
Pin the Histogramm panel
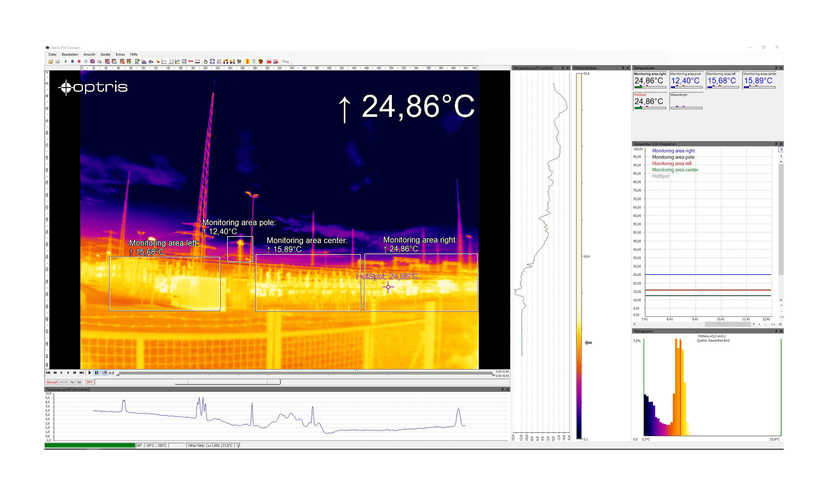[x=776, y=331]
